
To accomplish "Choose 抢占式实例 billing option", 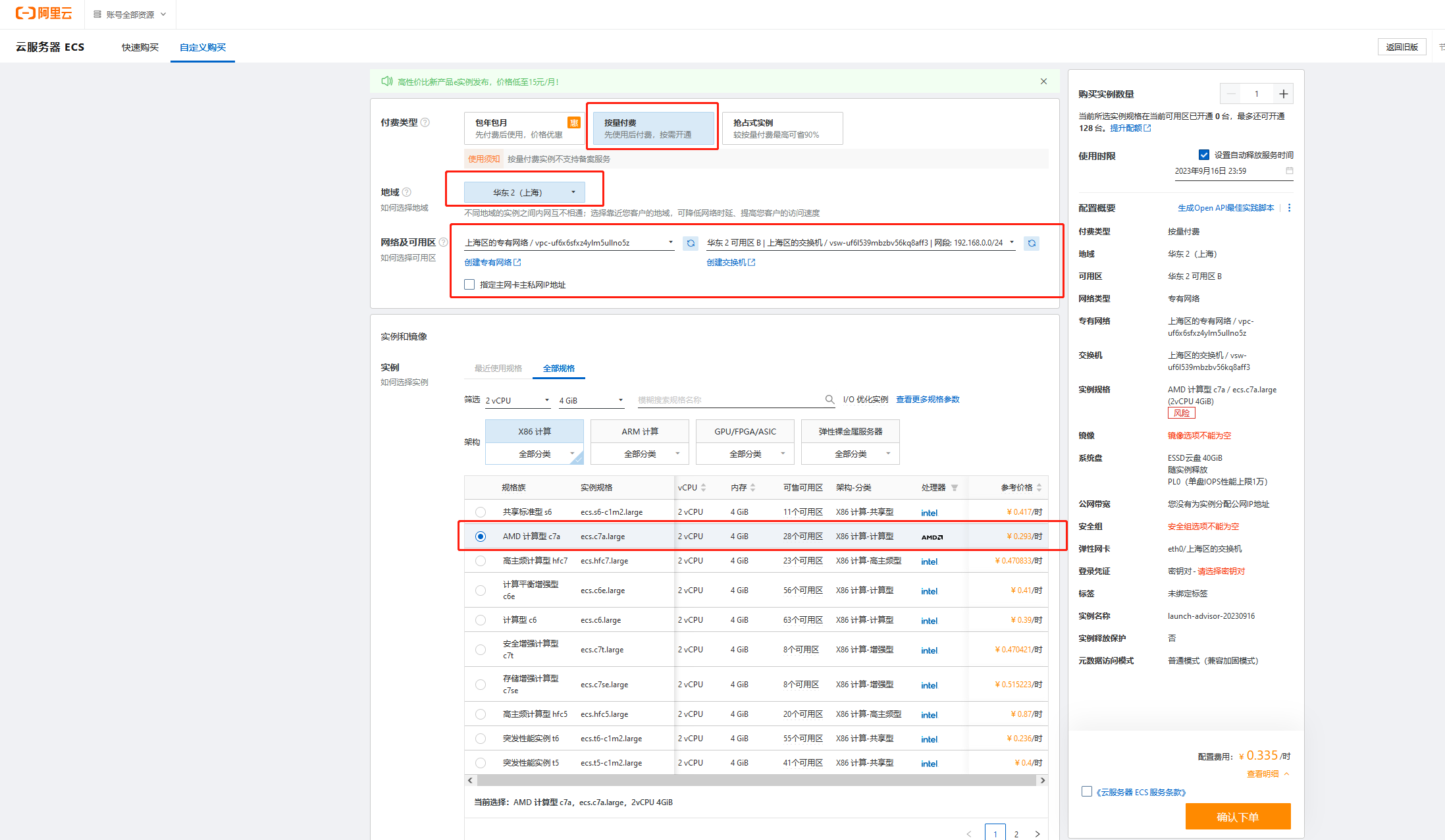I will point(783,128).
